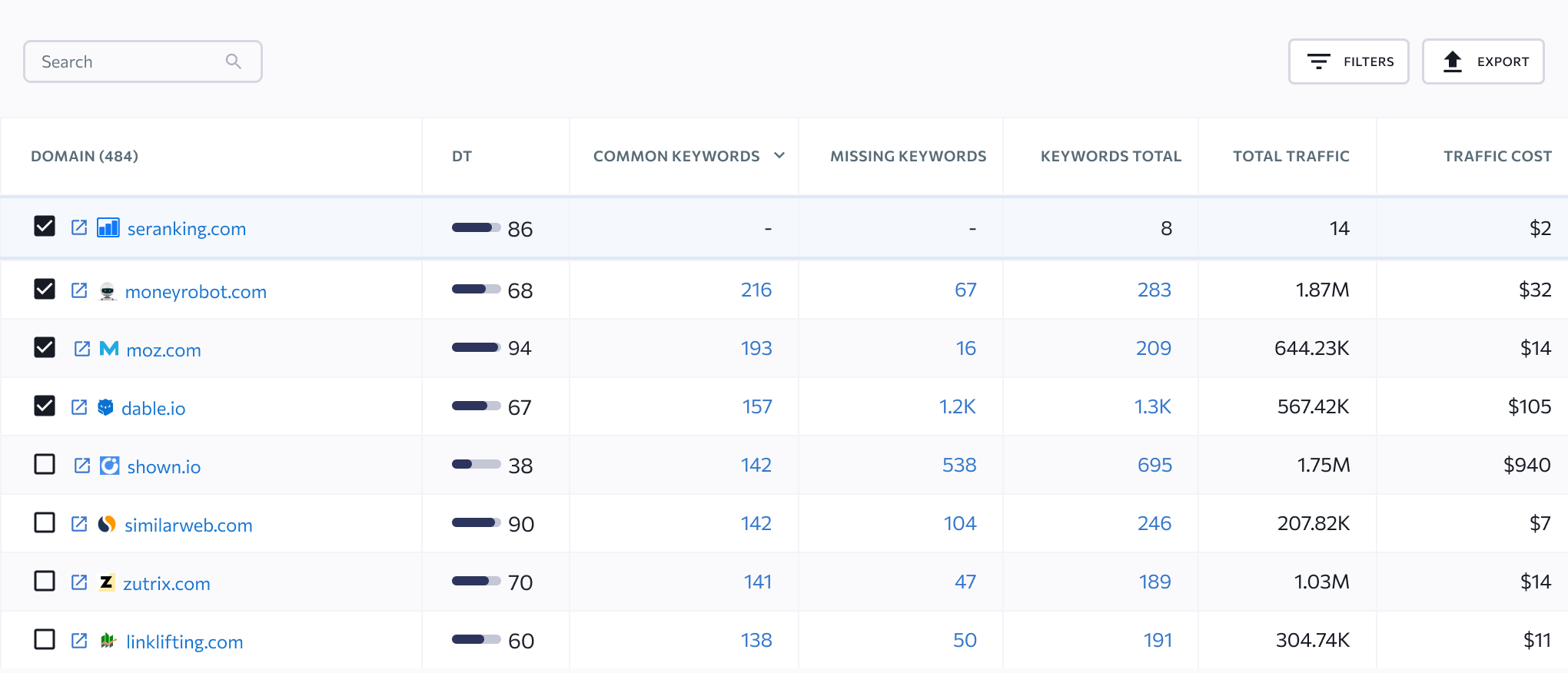The width and height of the screenshot is (1568, 673).
Task: Open the zutrix.com domain link
Action: [x=167, y=584]
